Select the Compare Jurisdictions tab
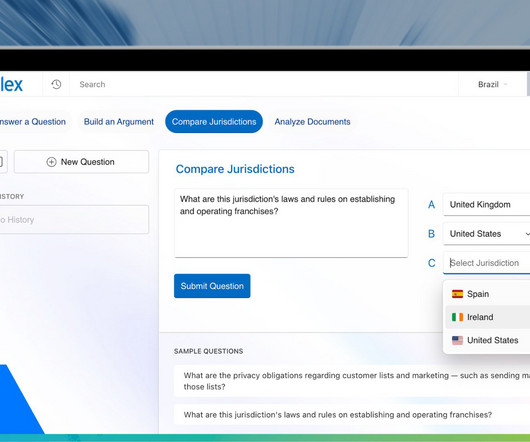 pyautogui.click(x=214, y=122)
